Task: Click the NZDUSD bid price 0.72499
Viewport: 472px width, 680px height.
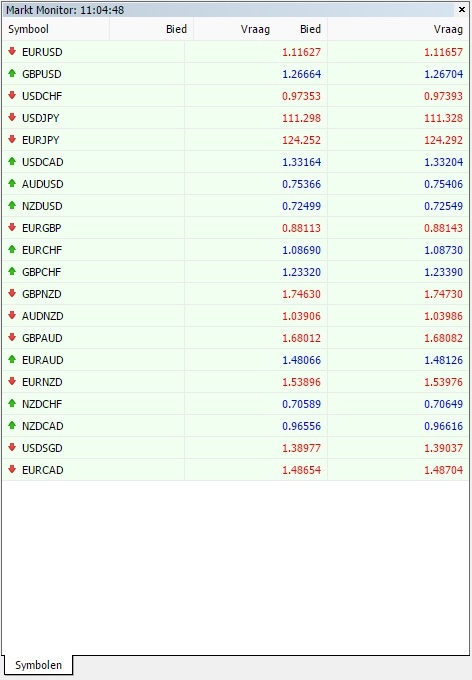Action: pos(302,206)
